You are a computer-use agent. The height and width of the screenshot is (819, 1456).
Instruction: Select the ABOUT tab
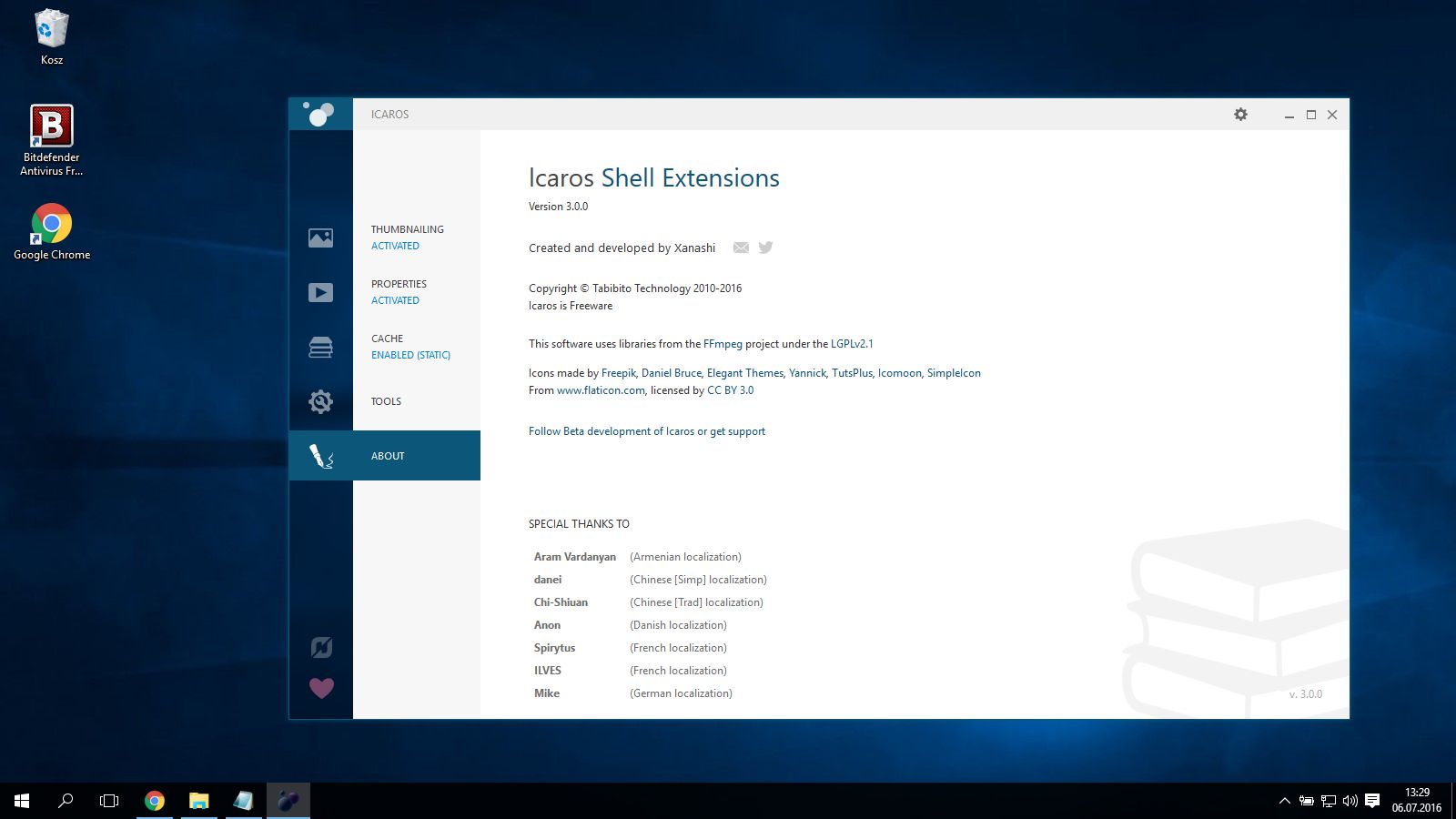[x=388, y=456]
